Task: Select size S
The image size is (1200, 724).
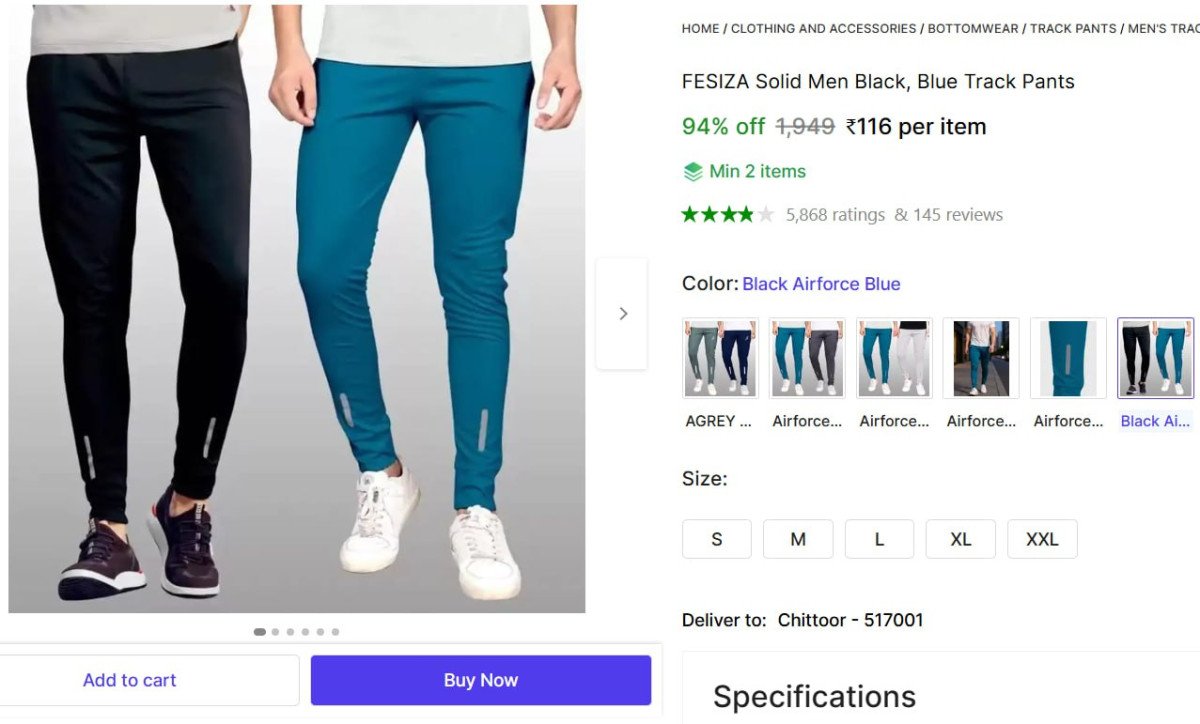Action: tap(716, 539)
